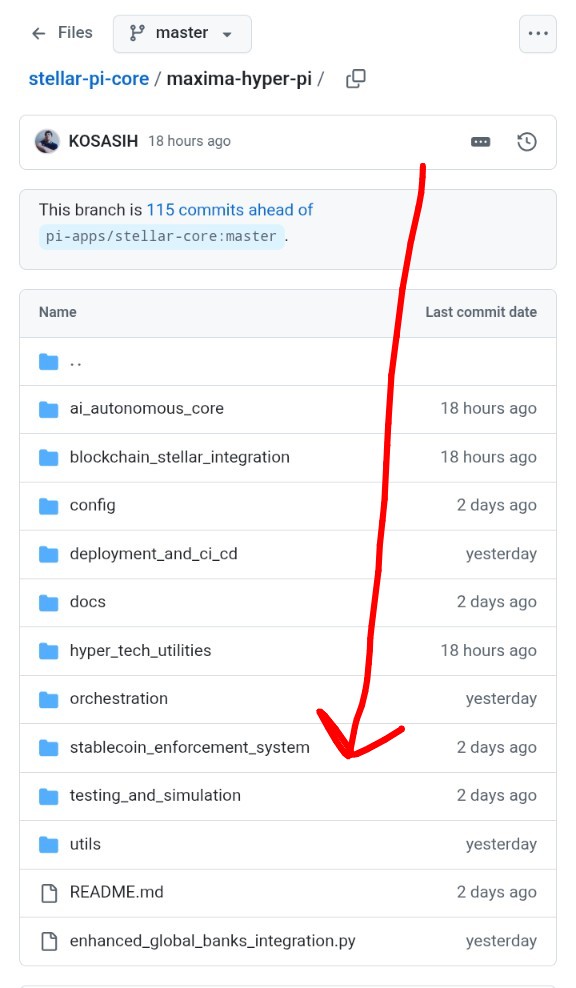576x988 pixels.
Task: Open the config folder
Action: pos(93,505)
